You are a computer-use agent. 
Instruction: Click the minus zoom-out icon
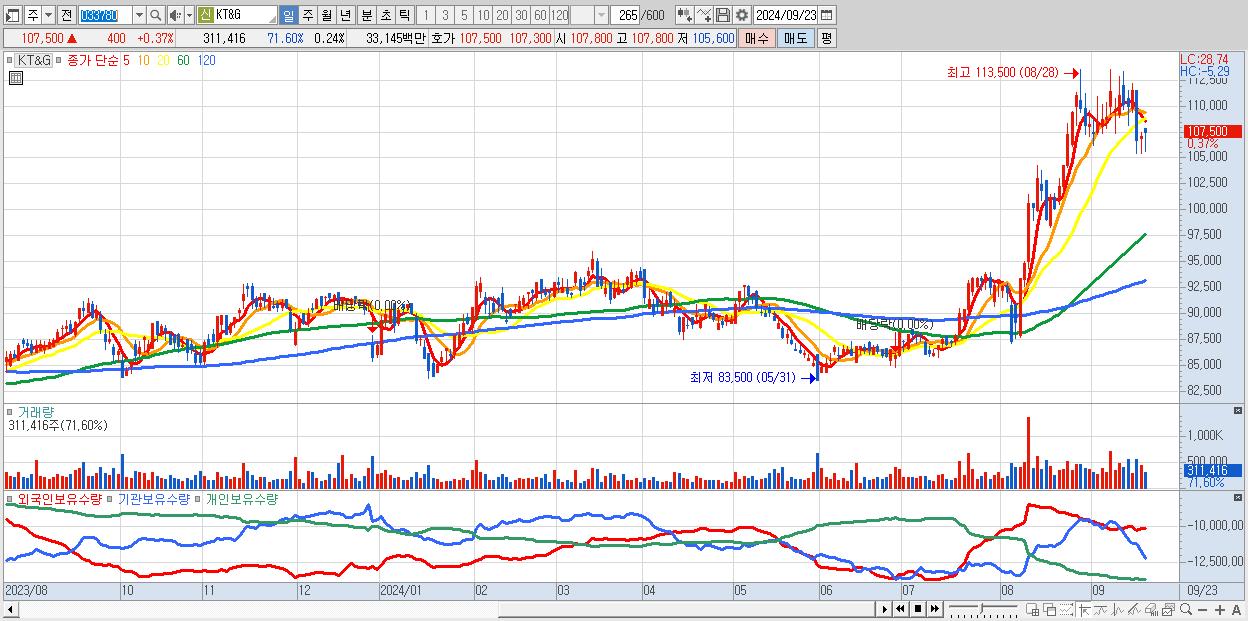coord(1203,610)
